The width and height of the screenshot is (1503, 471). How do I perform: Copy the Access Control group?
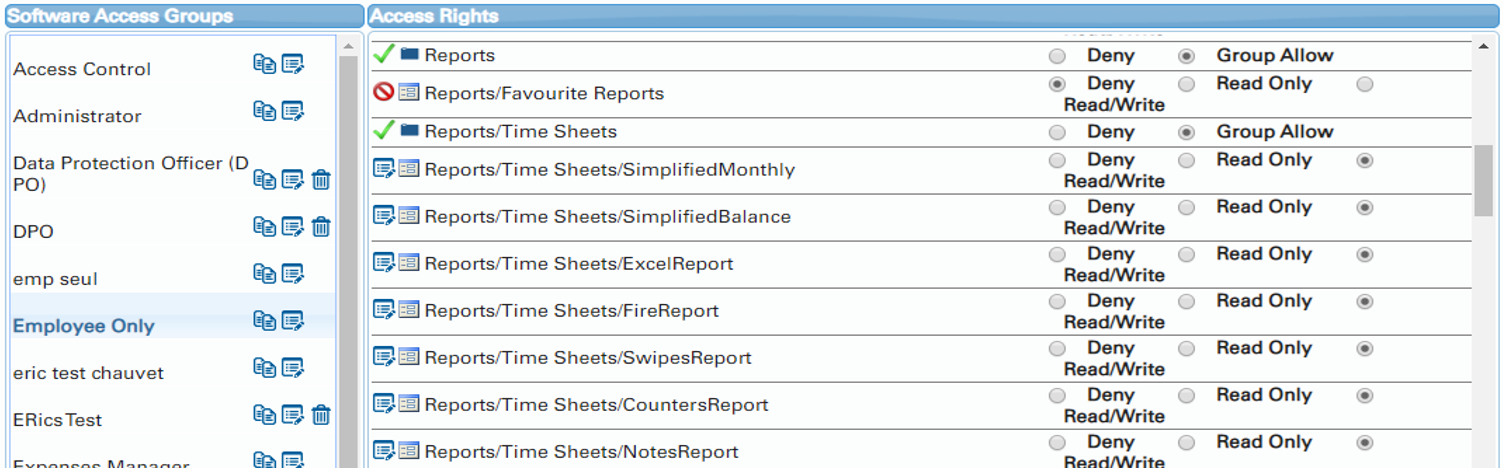tap(264, 64)
